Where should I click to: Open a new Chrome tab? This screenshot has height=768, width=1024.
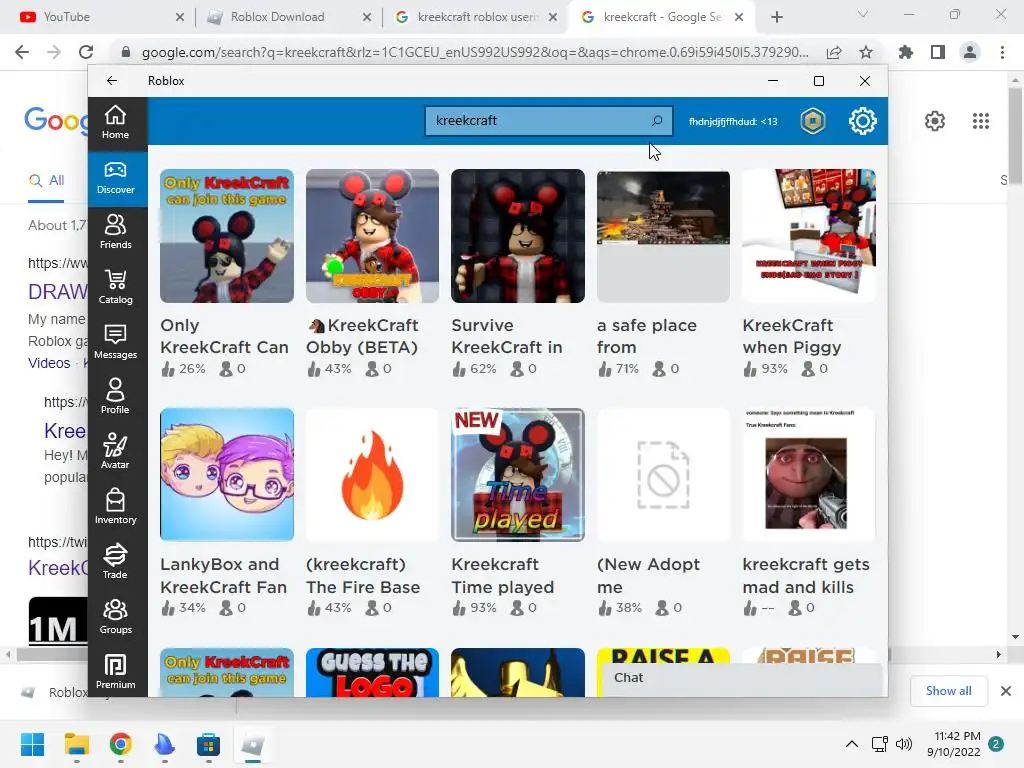click(x=776, y=18)
